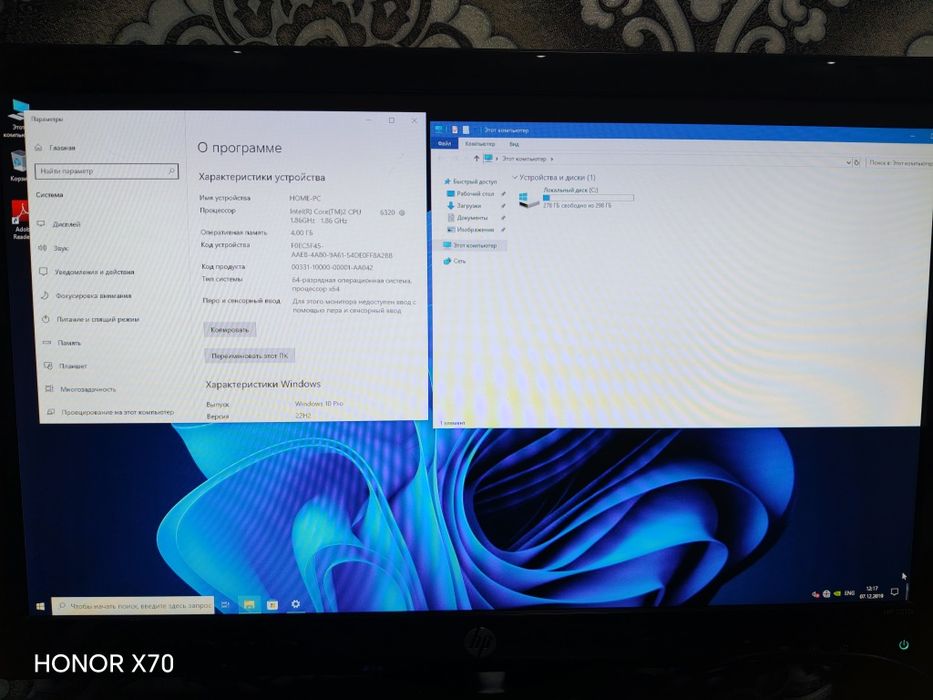Open File Explorer from taskbar
Image resolution: width=933 pixels, height=700 pixels.
[x=249, y=605]
